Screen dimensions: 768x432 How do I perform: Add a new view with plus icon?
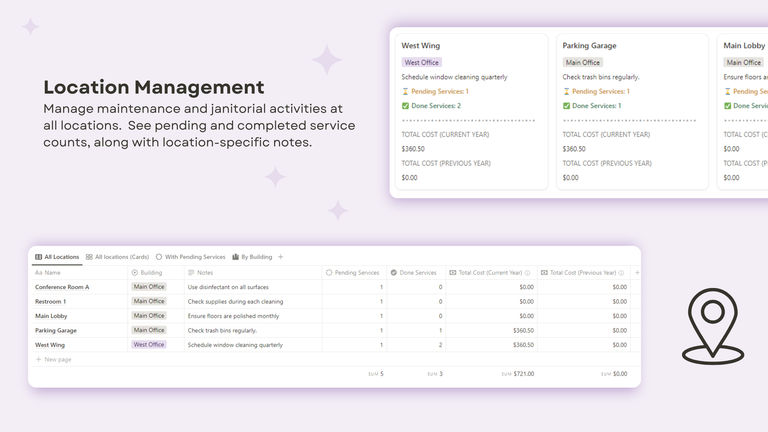(281, 257)
